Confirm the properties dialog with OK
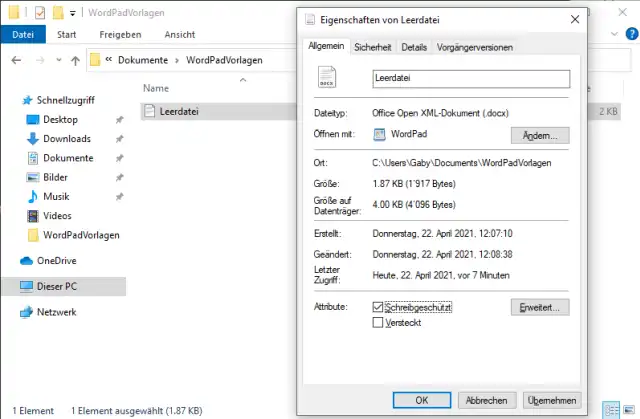640x419 pixels. [x=422, y=400]
